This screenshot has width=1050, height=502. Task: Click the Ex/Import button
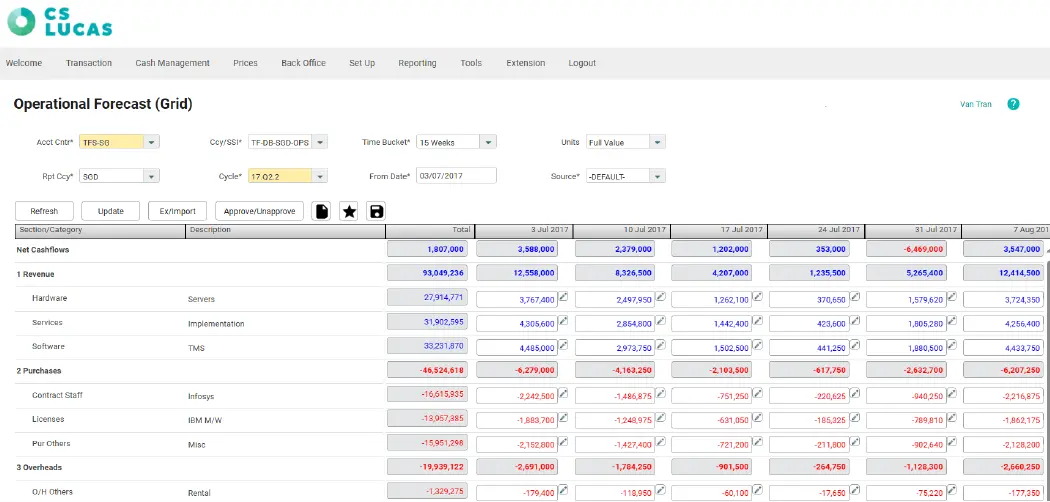pyautogui.click(x=177, y=211)
